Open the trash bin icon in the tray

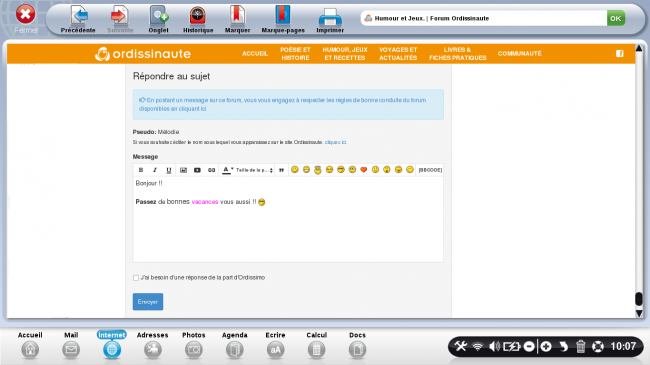tap(581, 346)
